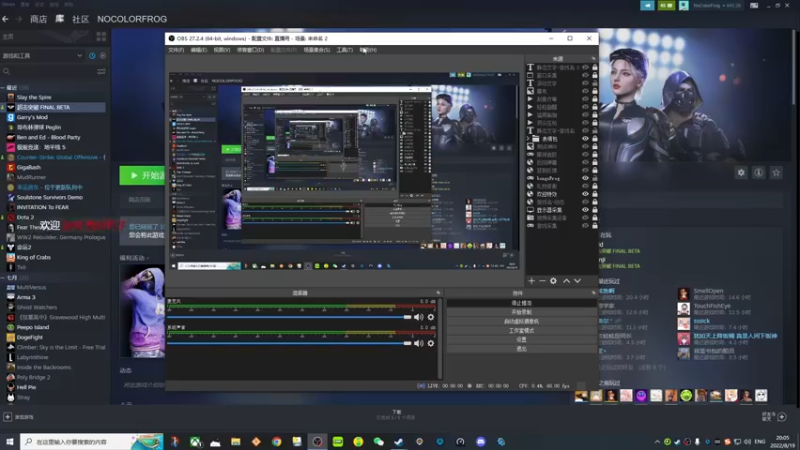Open game info icon on Steam page
The width and height of the screenshot is (800, 450).
[x=759, y=173]
